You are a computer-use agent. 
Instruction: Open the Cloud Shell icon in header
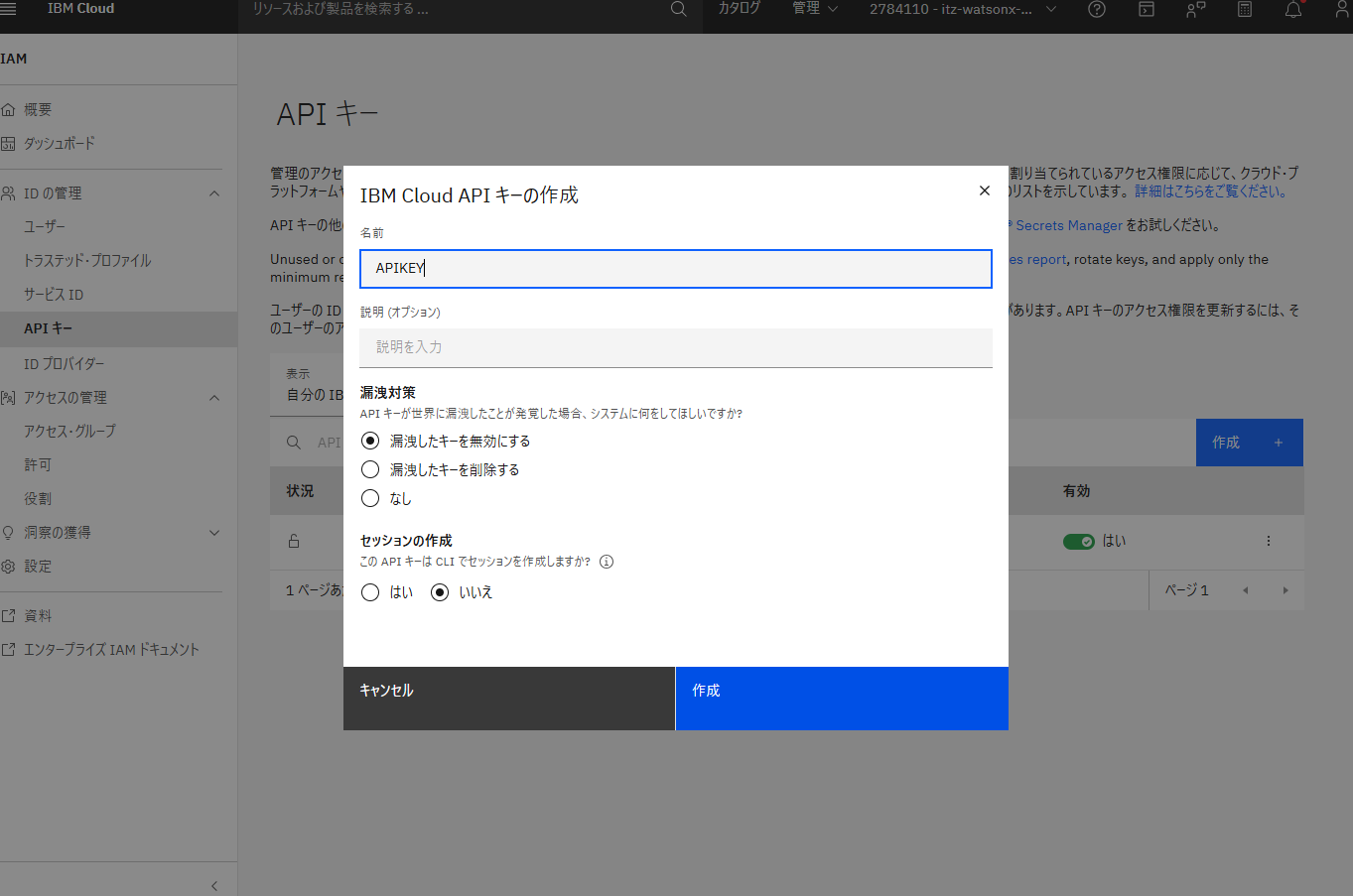tap(1147, 9)
